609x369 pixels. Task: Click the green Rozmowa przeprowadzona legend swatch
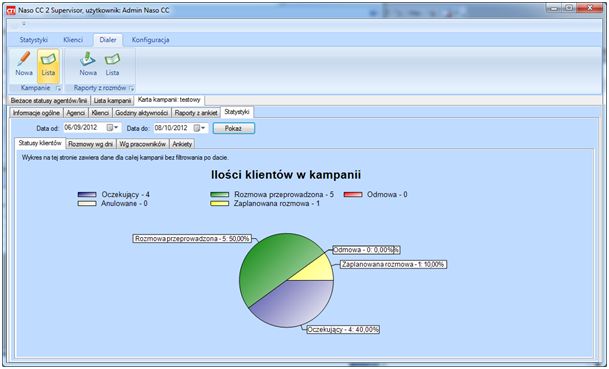click(x=219, y=195)
